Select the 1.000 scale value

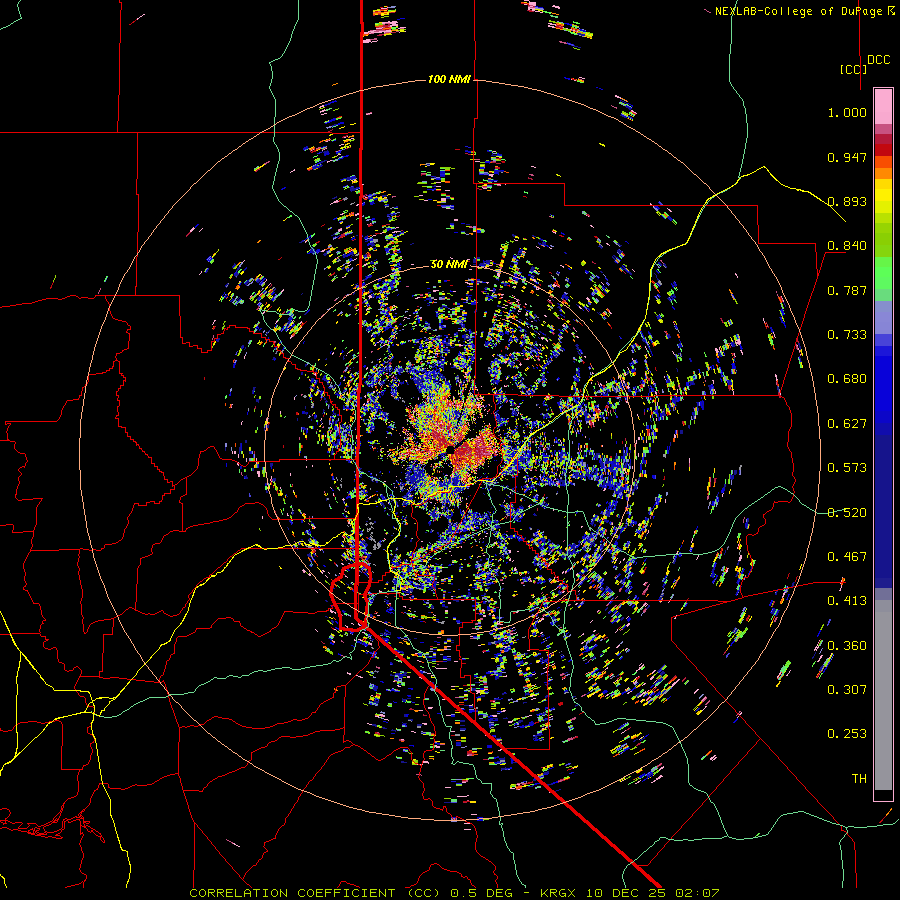847,112
